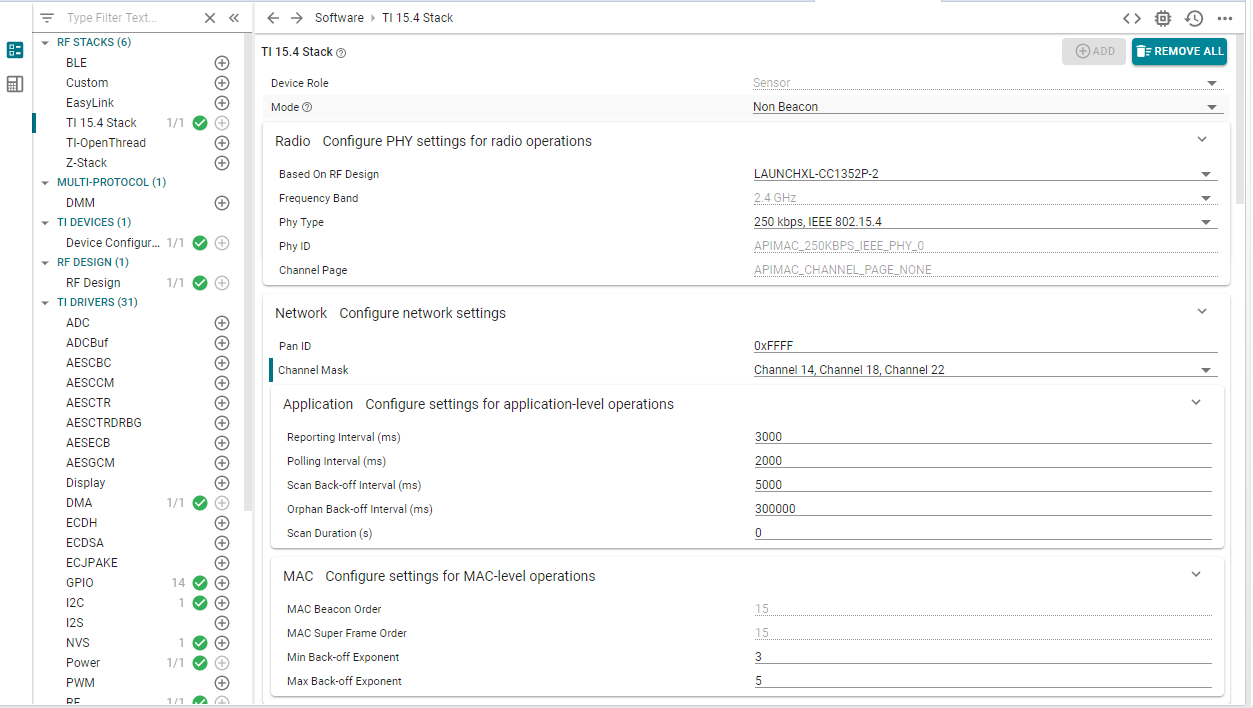
Task: Click the add icon next to BLE
Action: [x=222, y=63]
